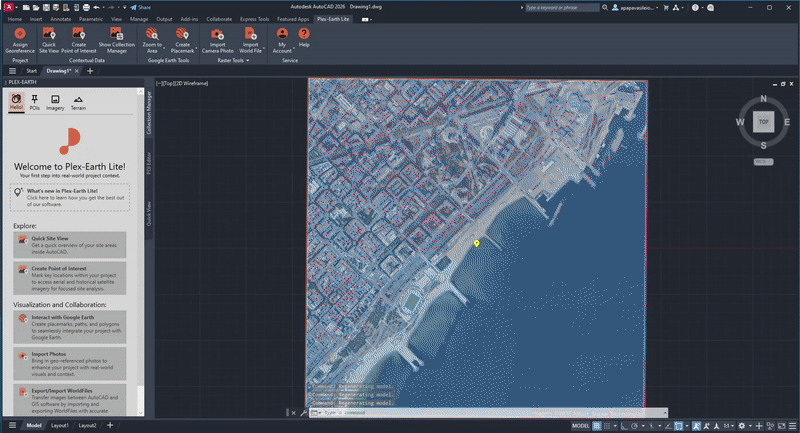Toggle object snap tracking in status bar
800x433 pixels.
668,426
